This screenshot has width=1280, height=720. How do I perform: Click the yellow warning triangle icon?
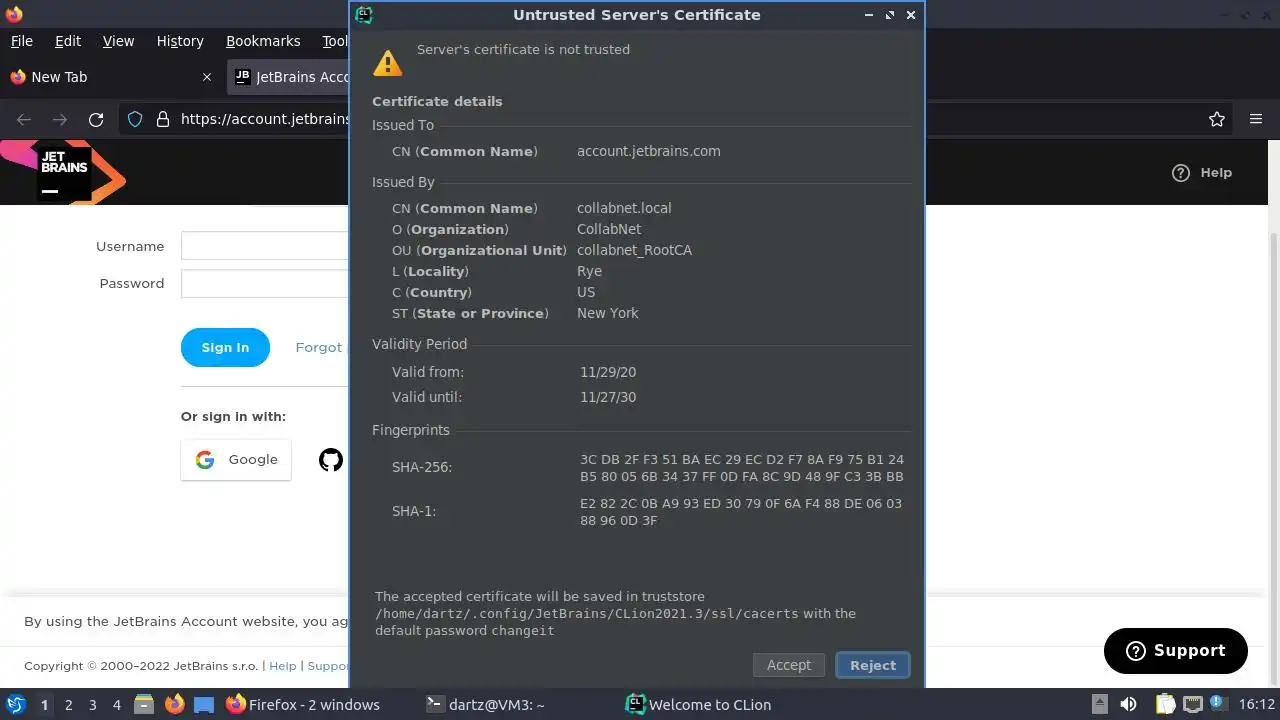(x=387, y=62)
